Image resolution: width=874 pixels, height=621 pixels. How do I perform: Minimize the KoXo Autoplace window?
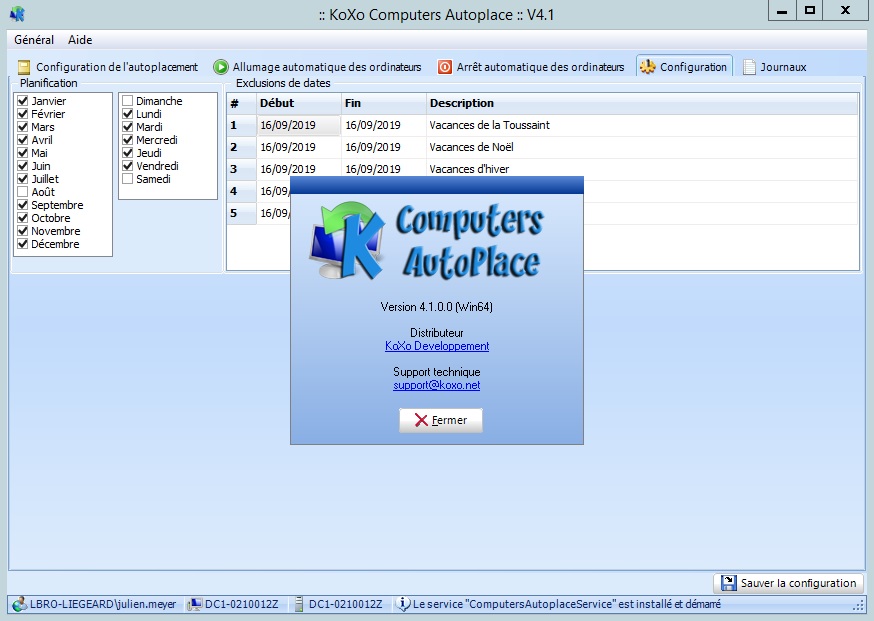[782, 11]
